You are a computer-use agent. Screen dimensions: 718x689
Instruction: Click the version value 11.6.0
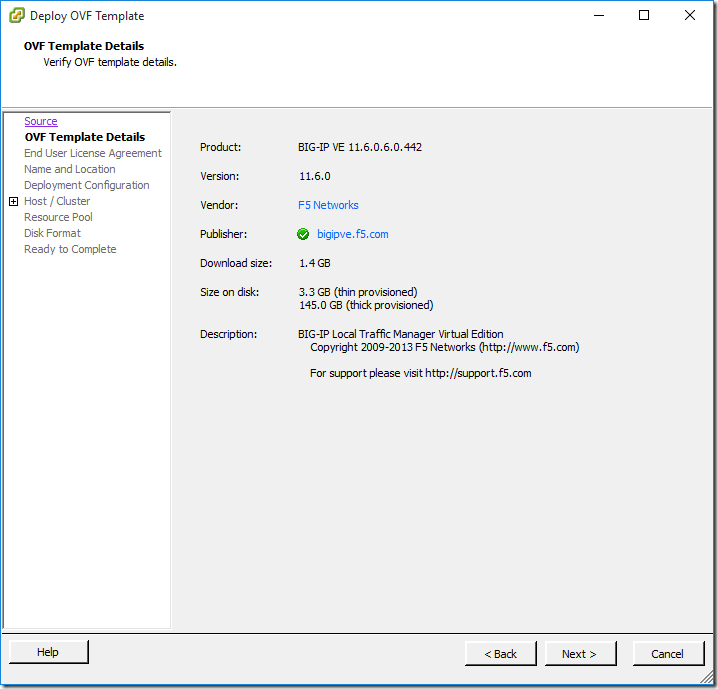[315, 176]
